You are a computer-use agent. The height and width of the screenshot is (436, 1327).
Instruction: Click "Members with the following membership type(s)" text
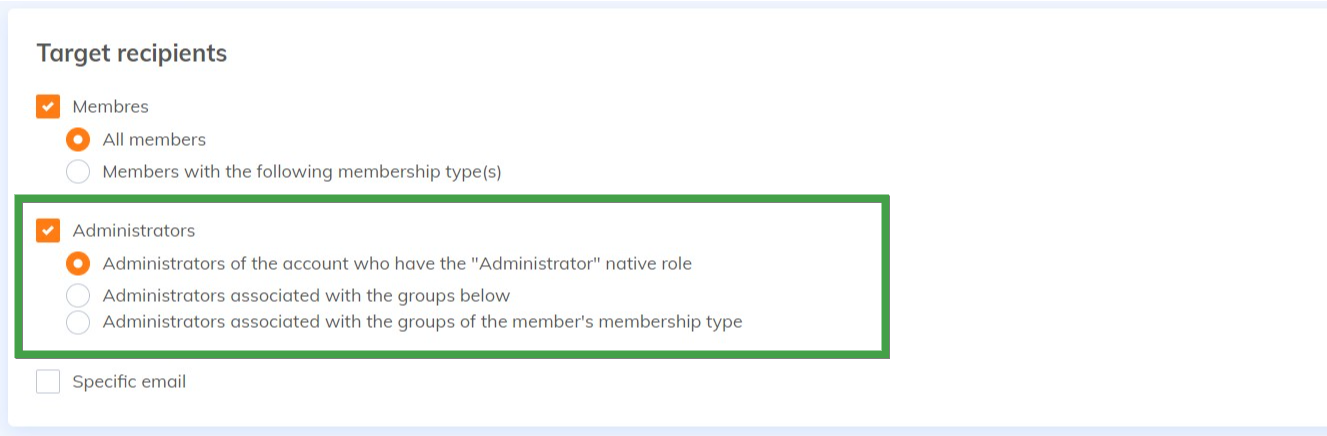coord(302,172)
